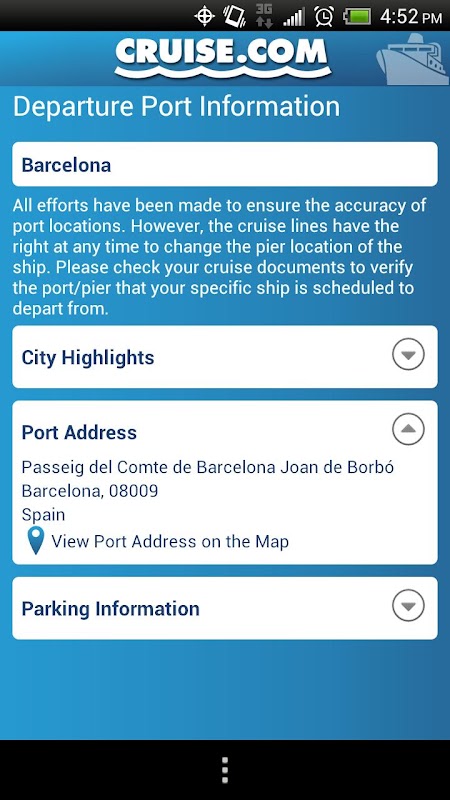450x800 pixels.
Task: Select the Barcelona port name field
Action: pyautogui.click(x=225, y=164)
